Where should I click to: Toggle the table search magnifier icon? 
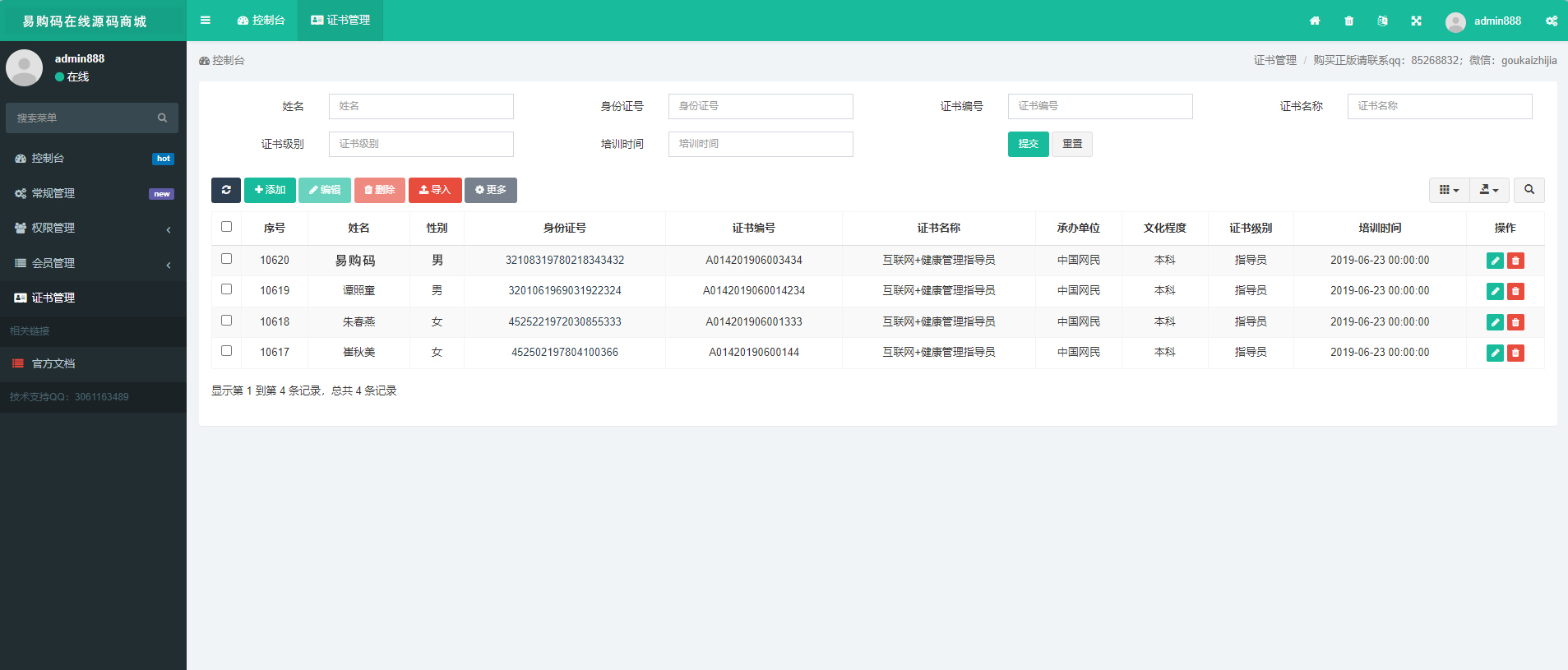(x=1529, y=190)
